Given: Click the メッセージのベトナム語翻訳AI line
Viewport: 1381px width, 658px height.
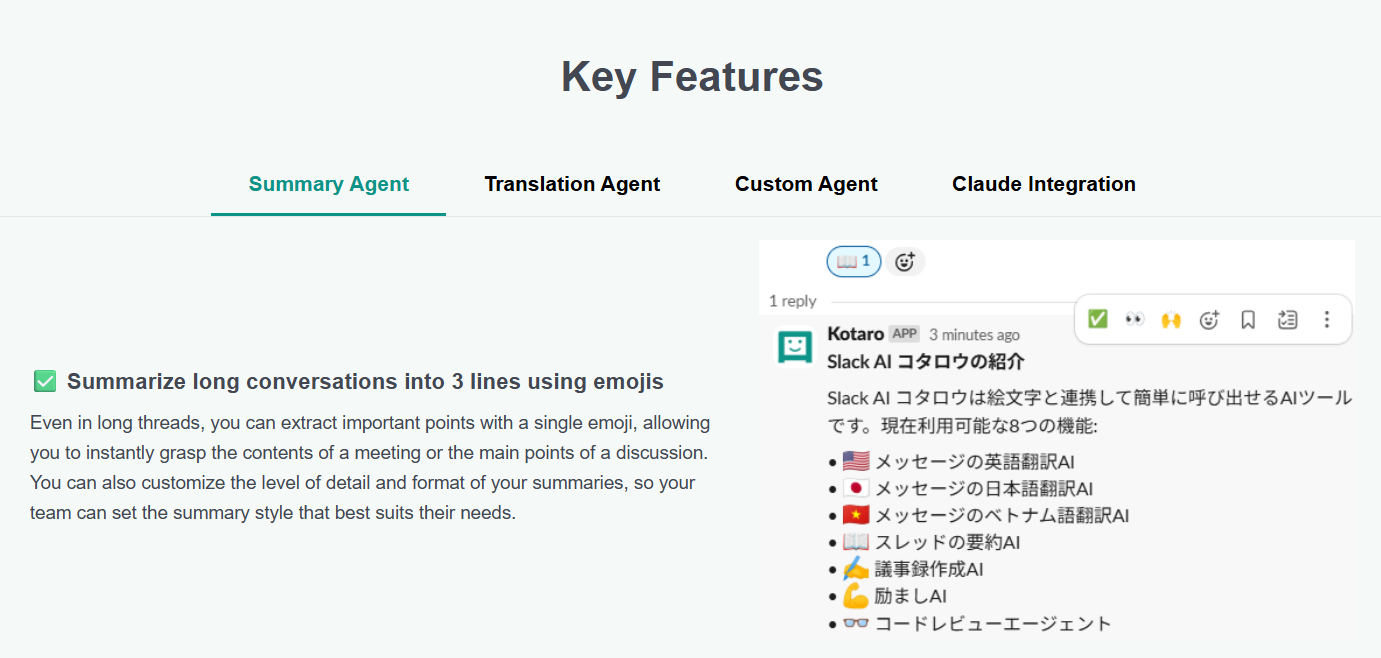Looking at the screenshot, I should (x=1002, y=516).
